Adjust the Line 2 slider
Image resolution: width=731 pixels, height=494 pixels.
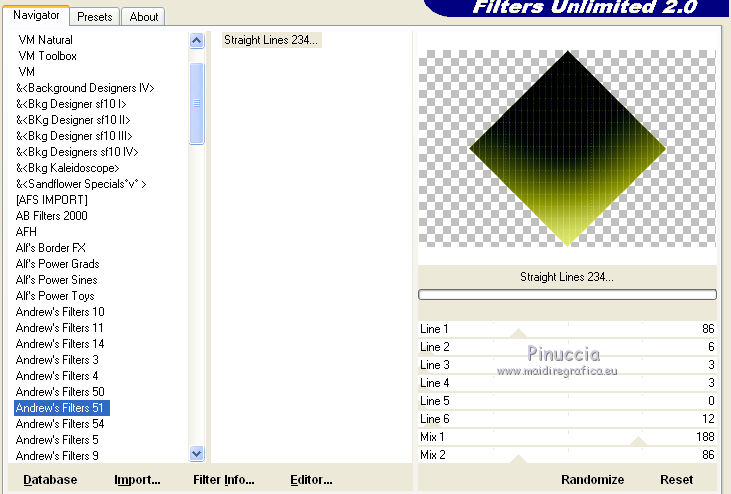coord(567,347)
